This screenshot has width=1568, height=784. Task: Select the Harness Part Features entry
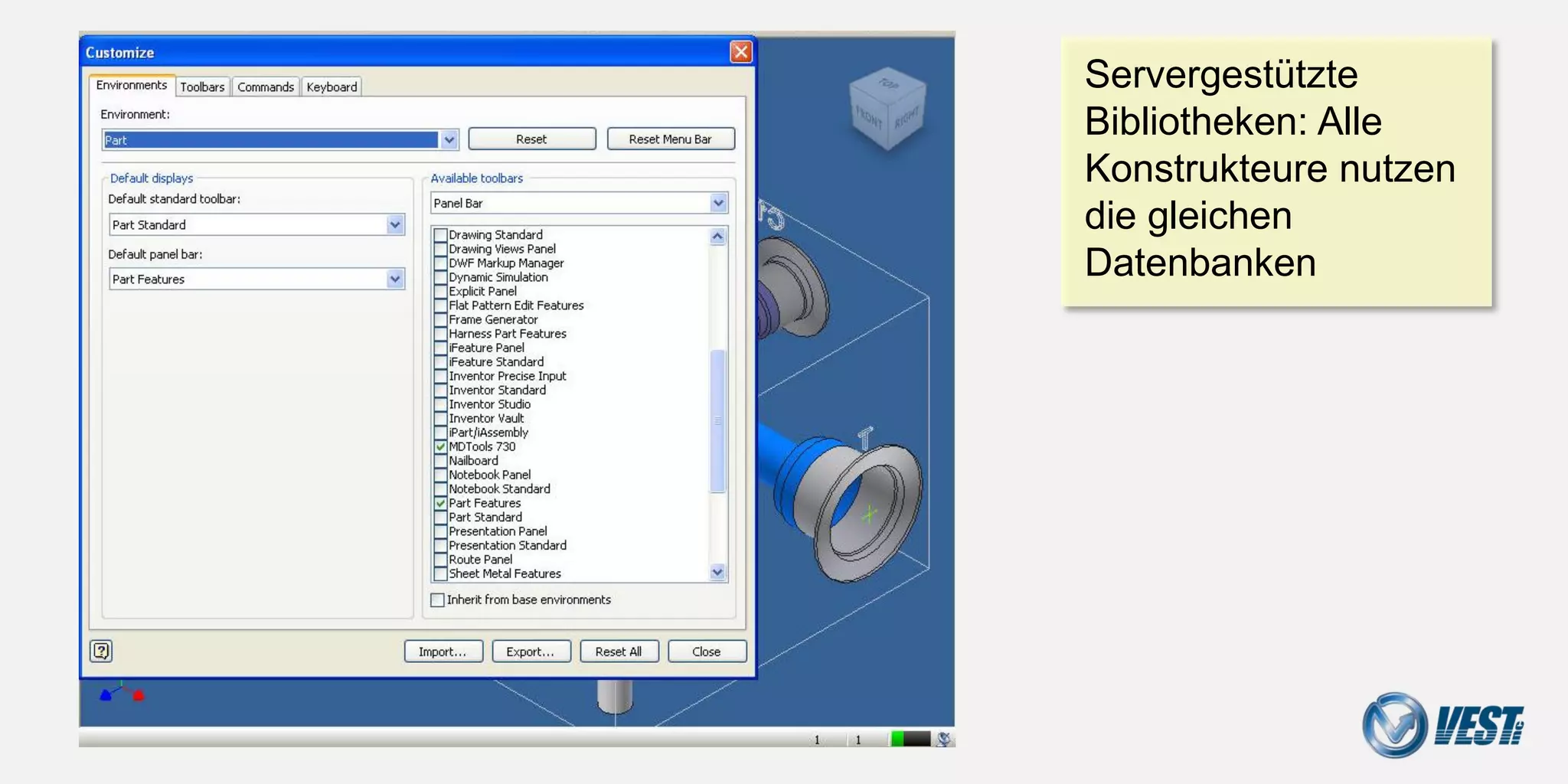tap(508, 334)
